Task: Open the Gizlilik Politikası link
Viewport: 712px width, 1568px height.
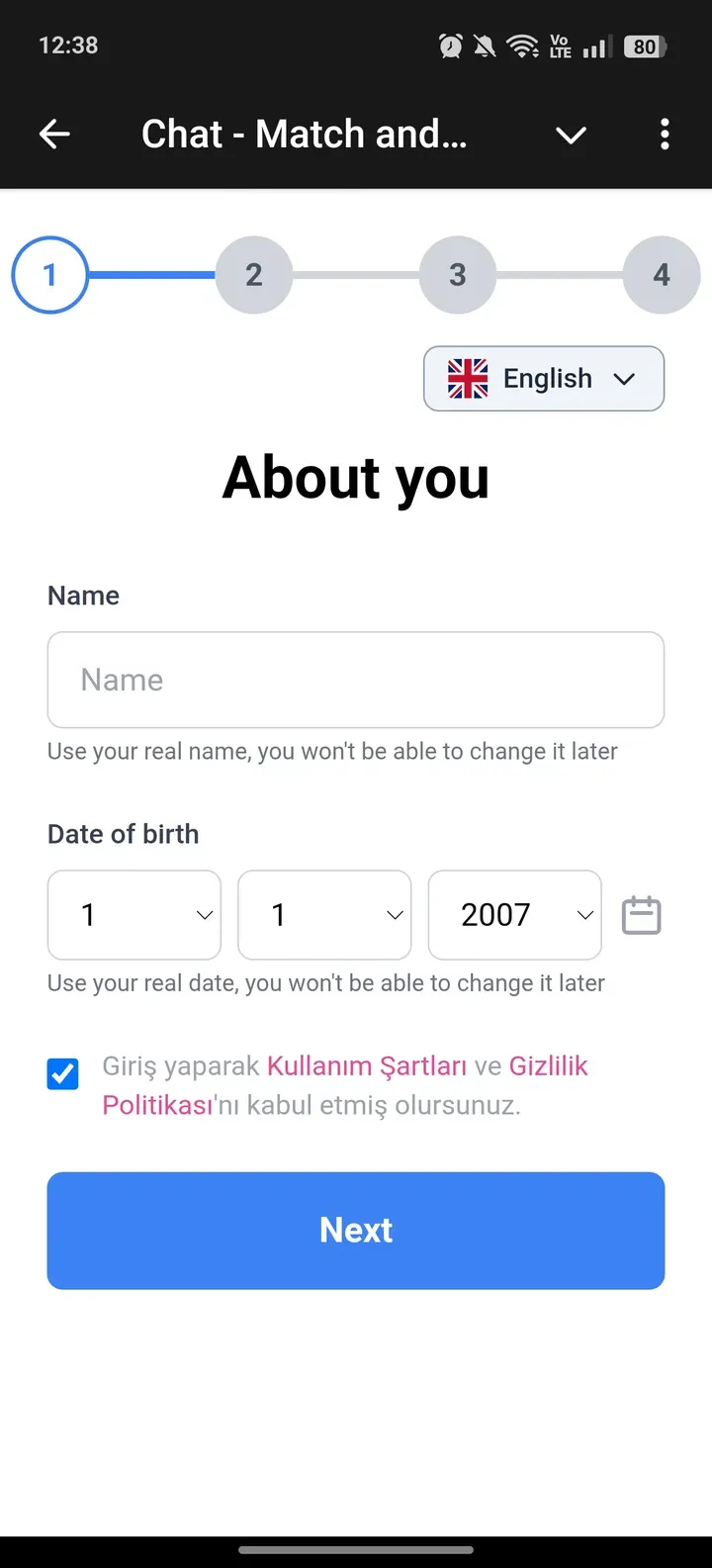Action: tap(548, 1065)
